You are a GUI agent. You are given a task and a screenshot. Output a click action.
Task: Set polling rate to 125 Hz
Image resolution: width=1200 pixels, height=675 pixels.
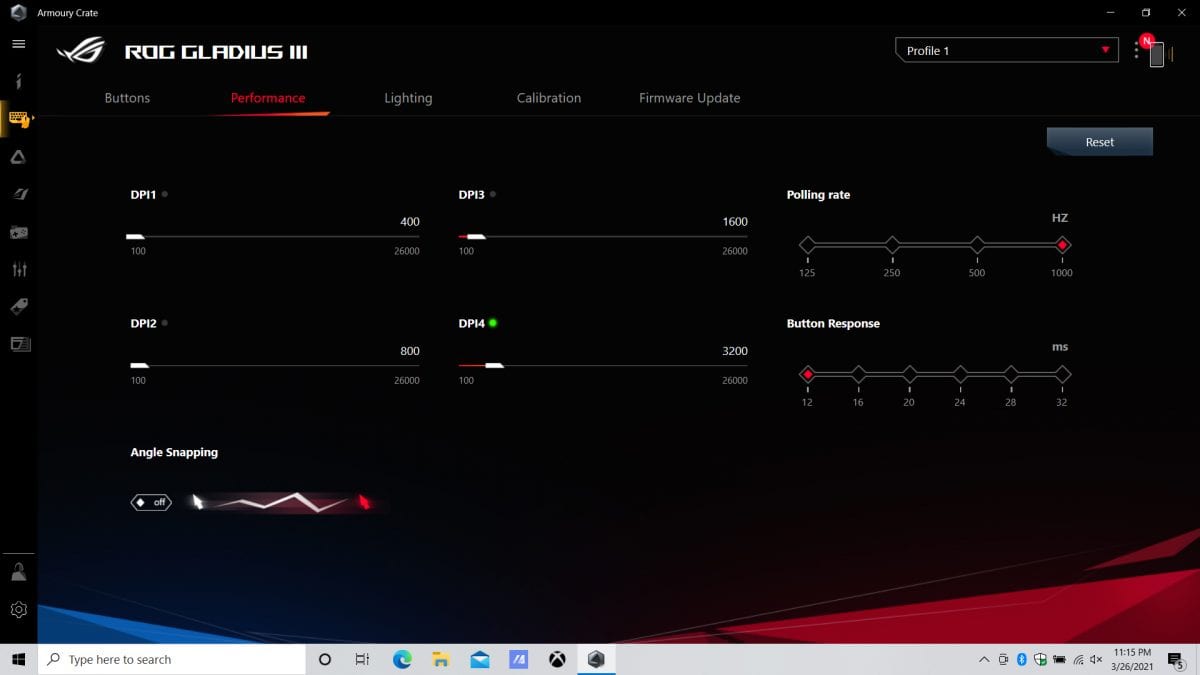pos(807,245)
